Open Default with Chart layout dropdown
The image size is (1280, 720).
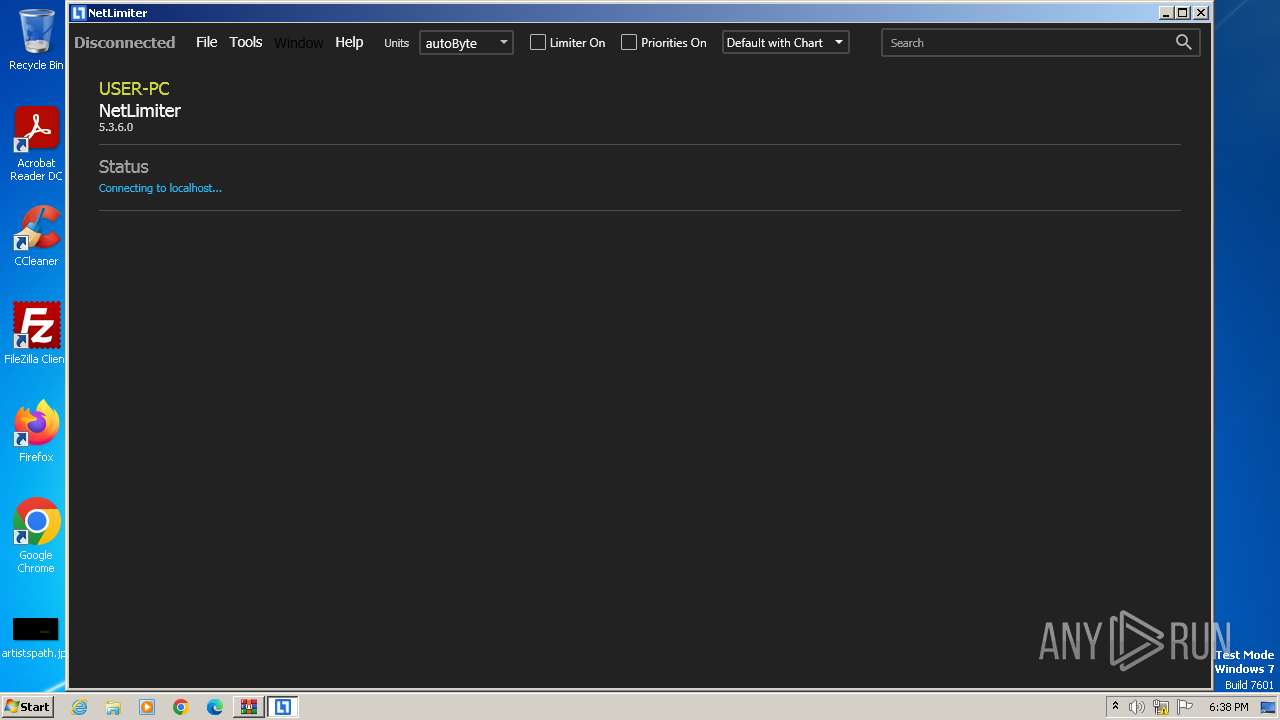(x=786, y=42)
